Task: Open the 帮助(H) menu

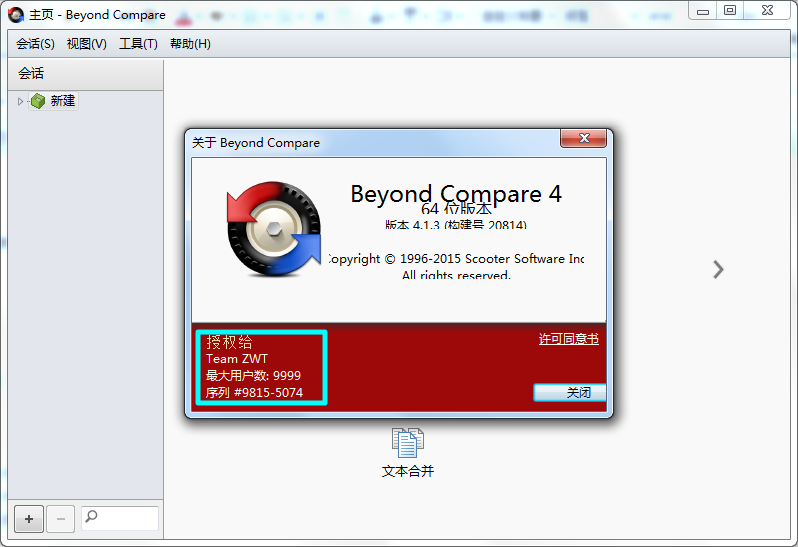Action: (190, 44)
